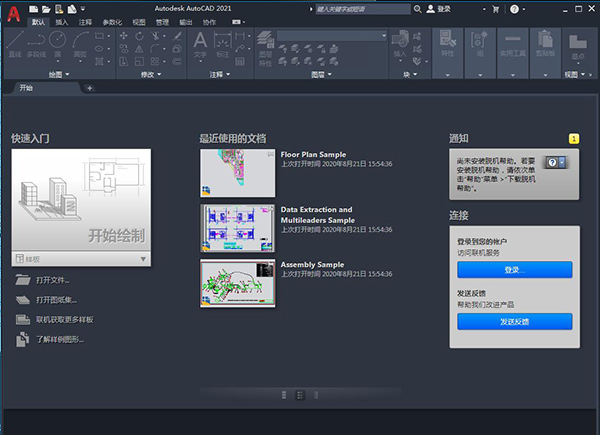This screenshot has width=600, height=435.
Task: Select the Trim tool icon
Action: coord(155,36)
